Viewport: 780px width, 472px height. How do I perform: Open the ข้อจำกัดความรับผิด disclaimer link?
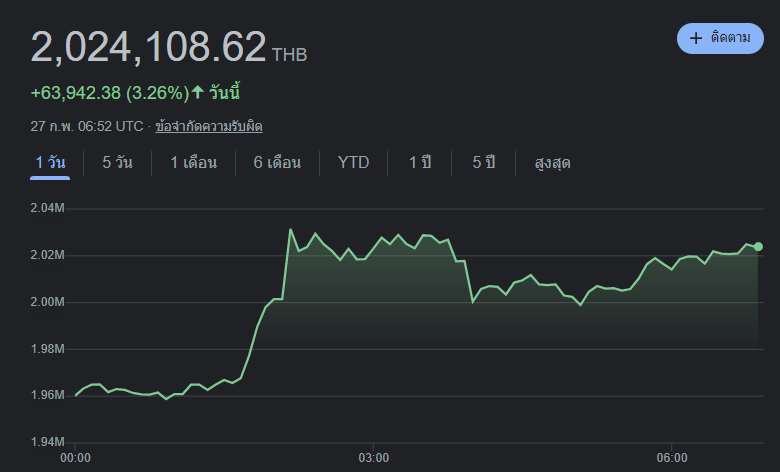208,126
